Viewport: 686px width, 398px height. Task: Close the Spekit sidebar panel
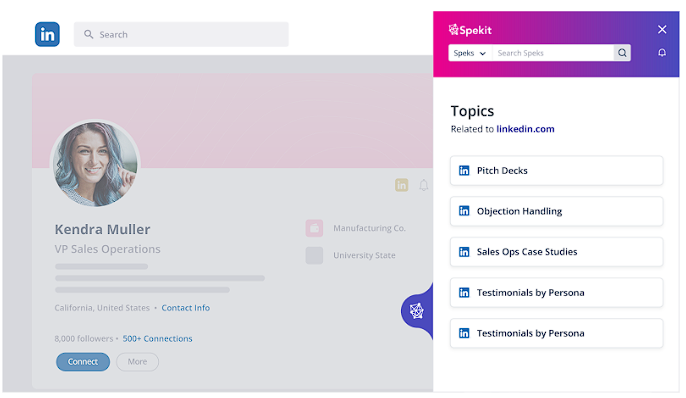click(x=662, y=29)
